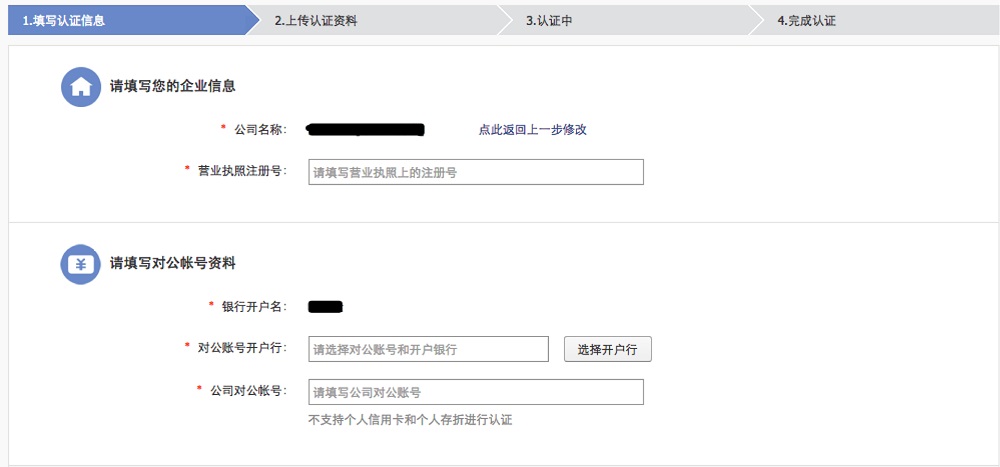Click the 对公账号开户行 label
Image resolution: width=1000 pixels, height=467 pixels.
click(242, 348)
